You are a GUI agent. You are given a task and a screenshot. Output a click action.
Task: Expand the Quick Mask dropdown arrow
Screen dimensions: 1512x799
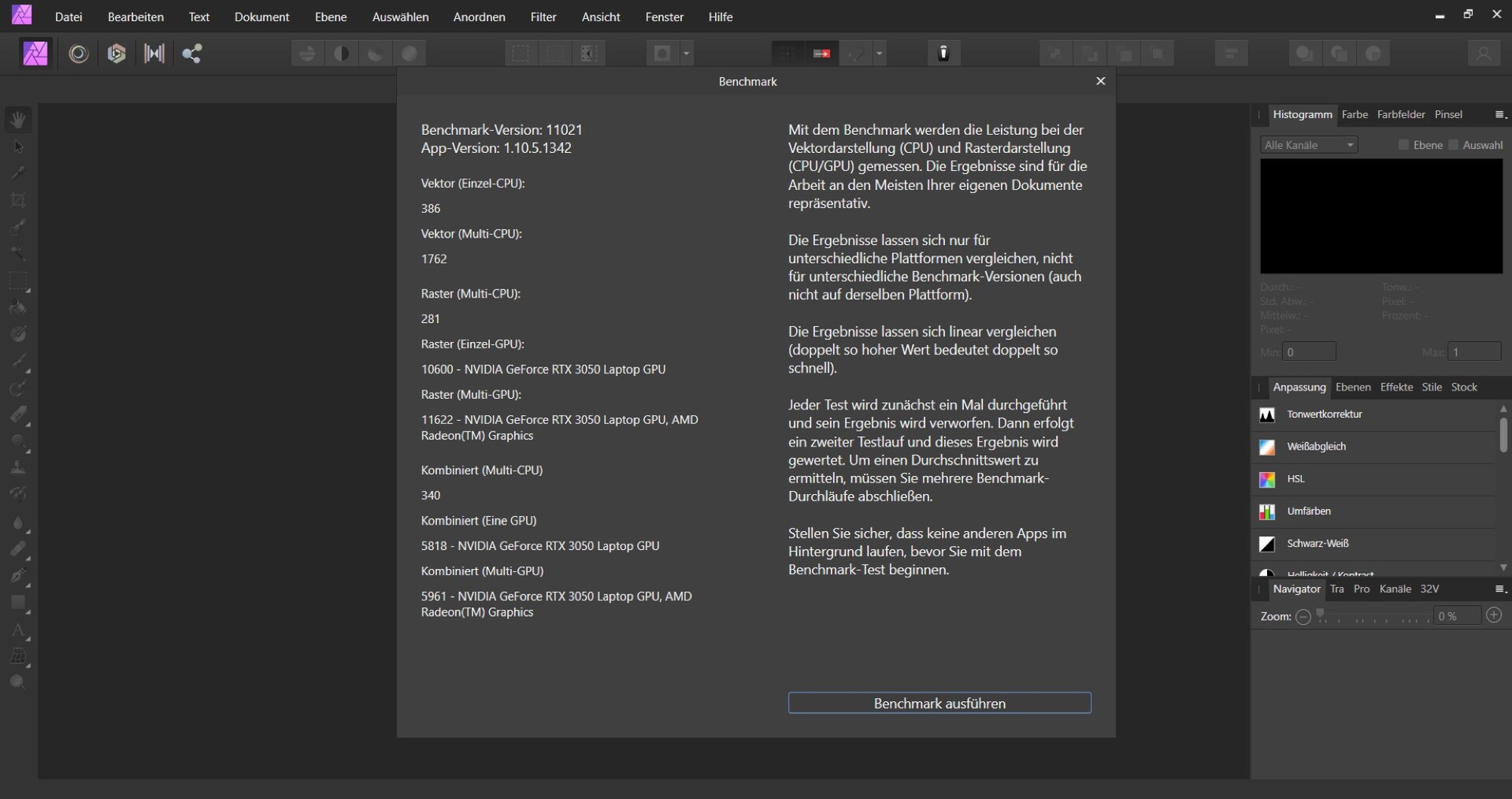point(687,54)
